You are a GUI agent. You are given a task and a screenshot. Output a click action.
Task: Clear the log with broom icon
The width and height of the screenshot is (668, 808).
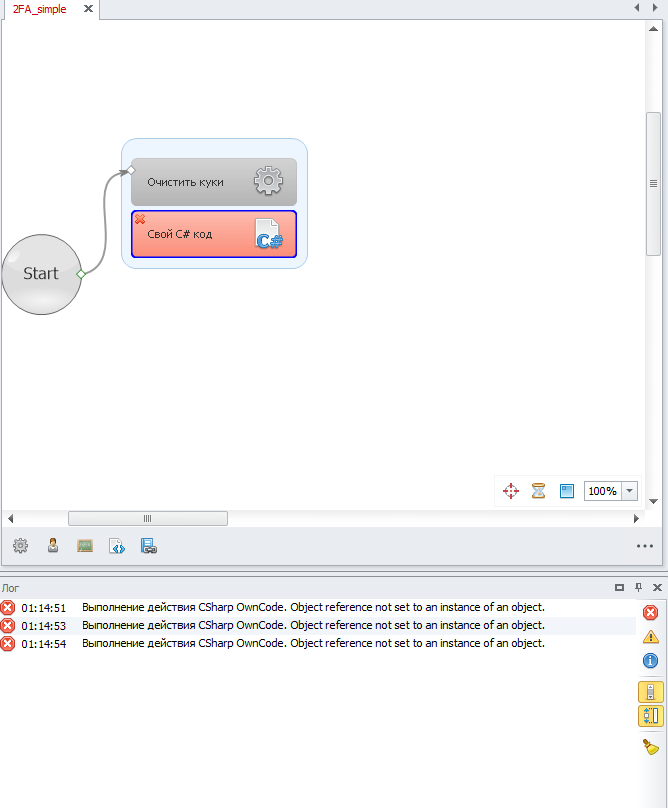coord(650,747)
